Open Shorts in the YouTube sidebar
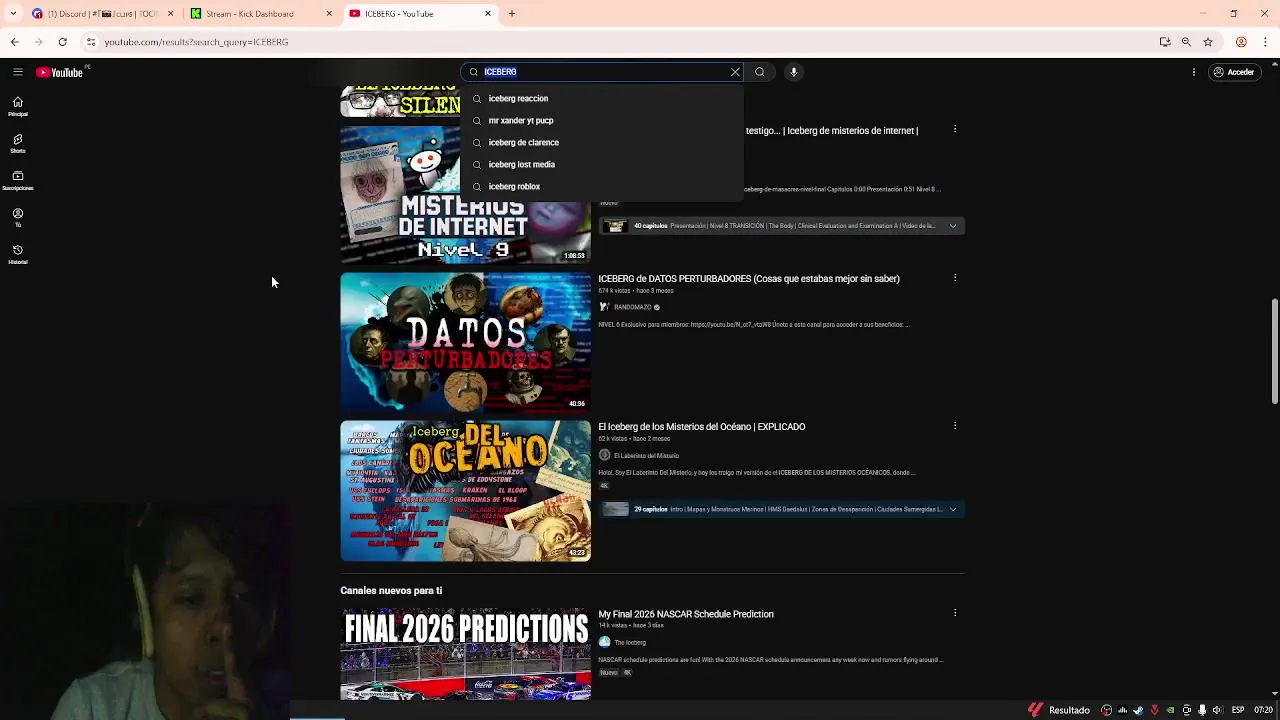Viewport: 1280px width, 720px height. tap(18, 144)
